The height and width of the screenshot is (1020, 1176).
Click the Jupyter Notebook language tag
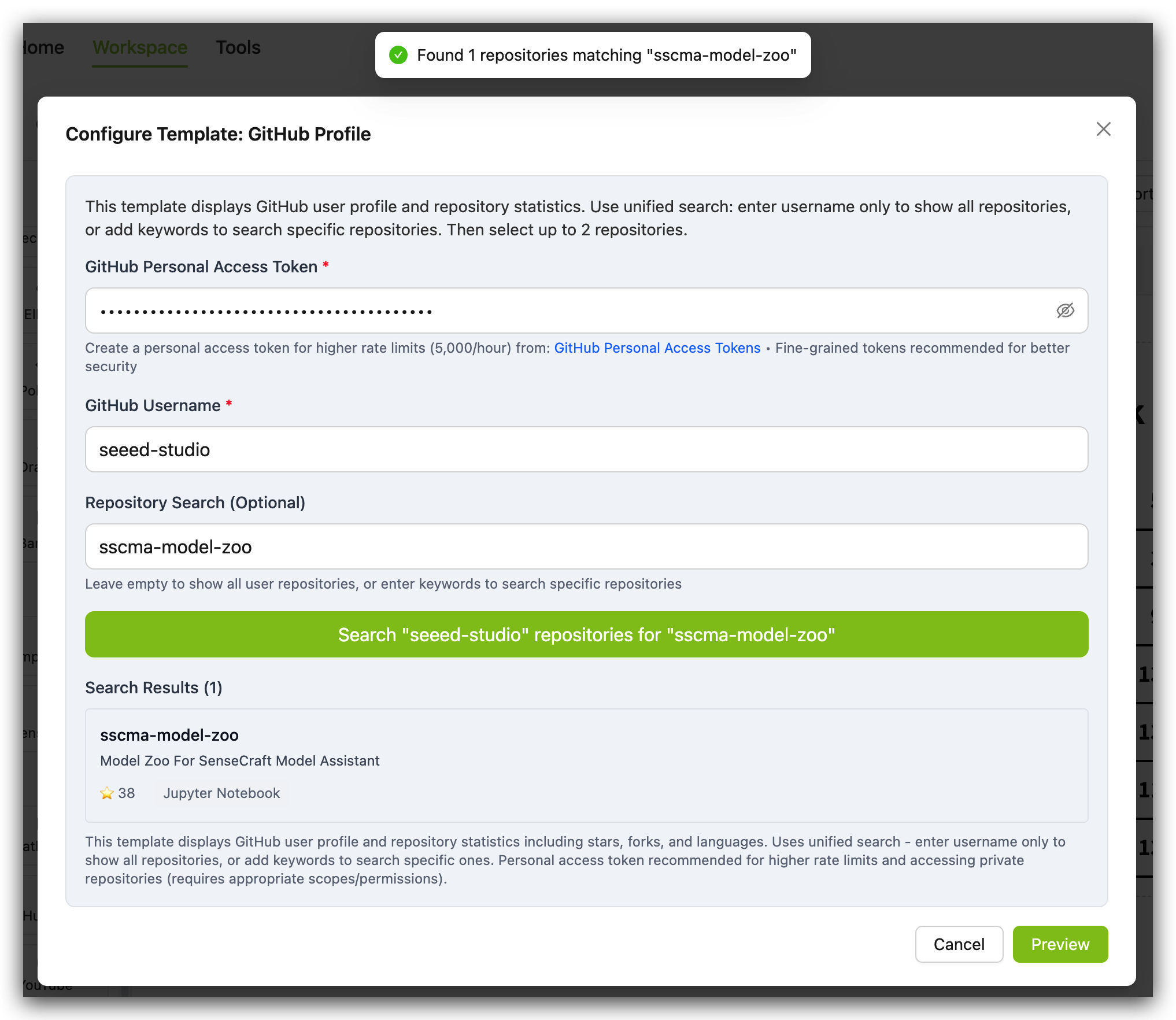click(x=221, y=793)
